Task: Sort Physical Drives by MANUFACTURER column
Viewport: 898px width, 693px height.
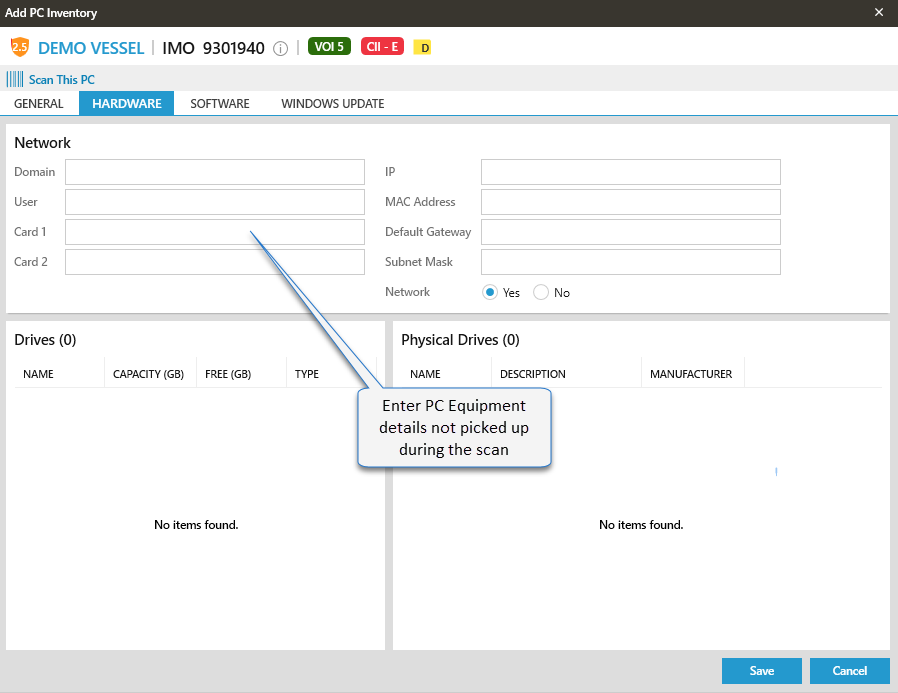Action: (x=691, y=374)
